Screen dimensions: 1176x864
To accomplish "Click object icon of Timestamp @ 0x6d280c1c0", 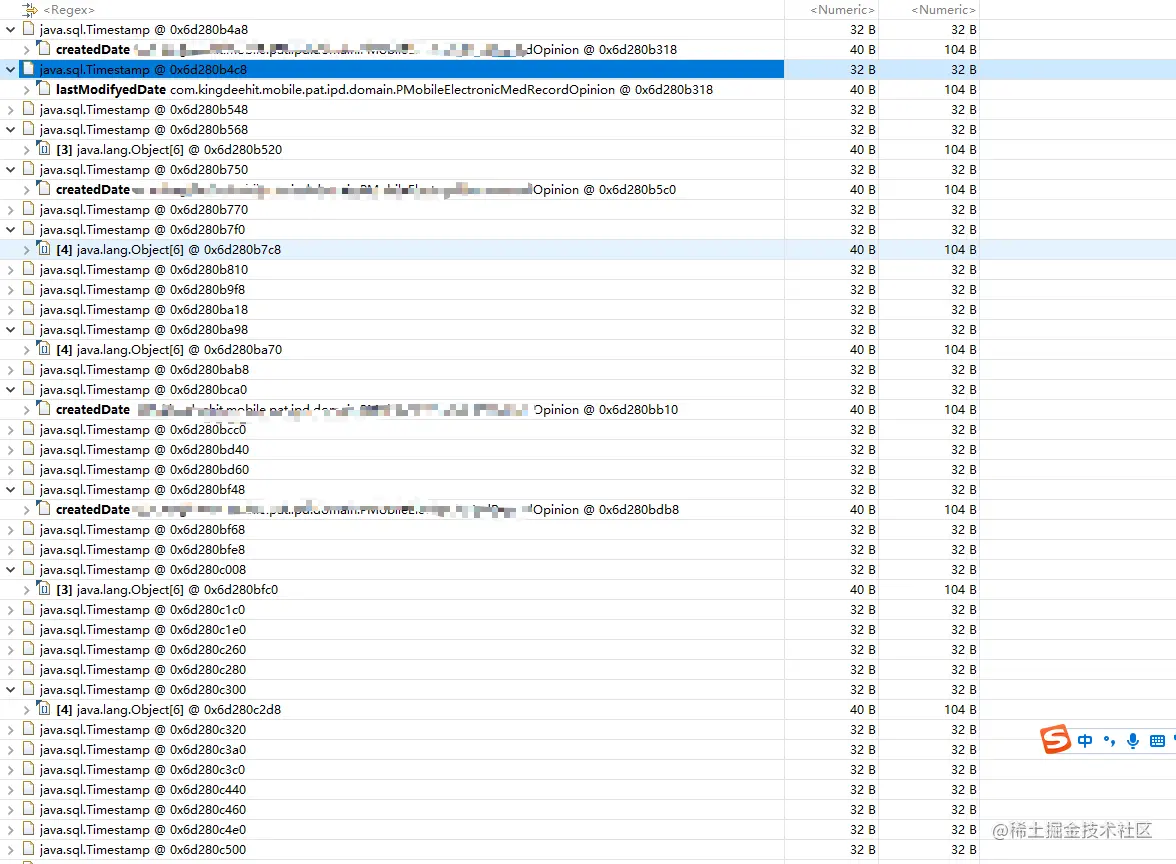I will (28, 609).
